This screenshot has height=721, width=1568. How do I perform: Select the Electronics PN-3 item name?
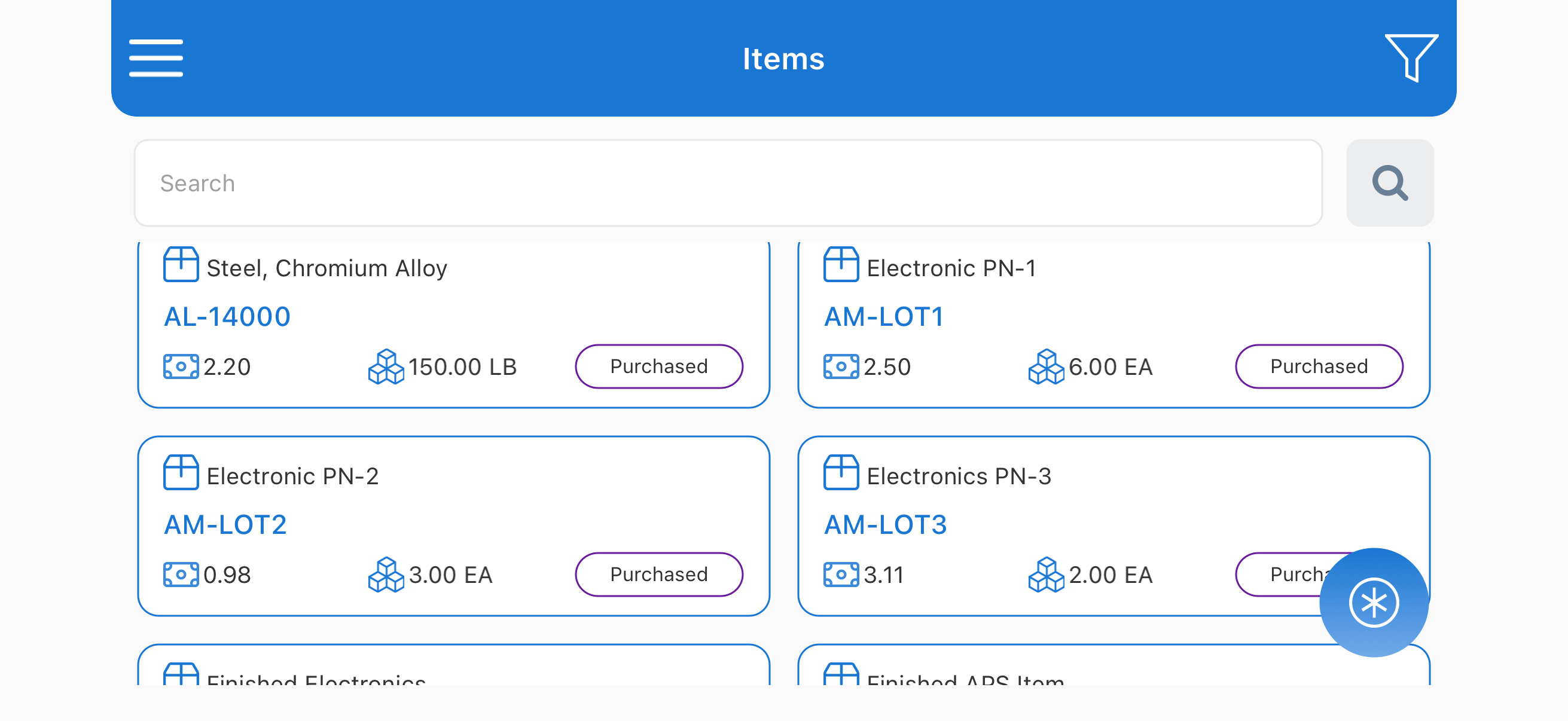pyautogui.click(x=959, y=476)
